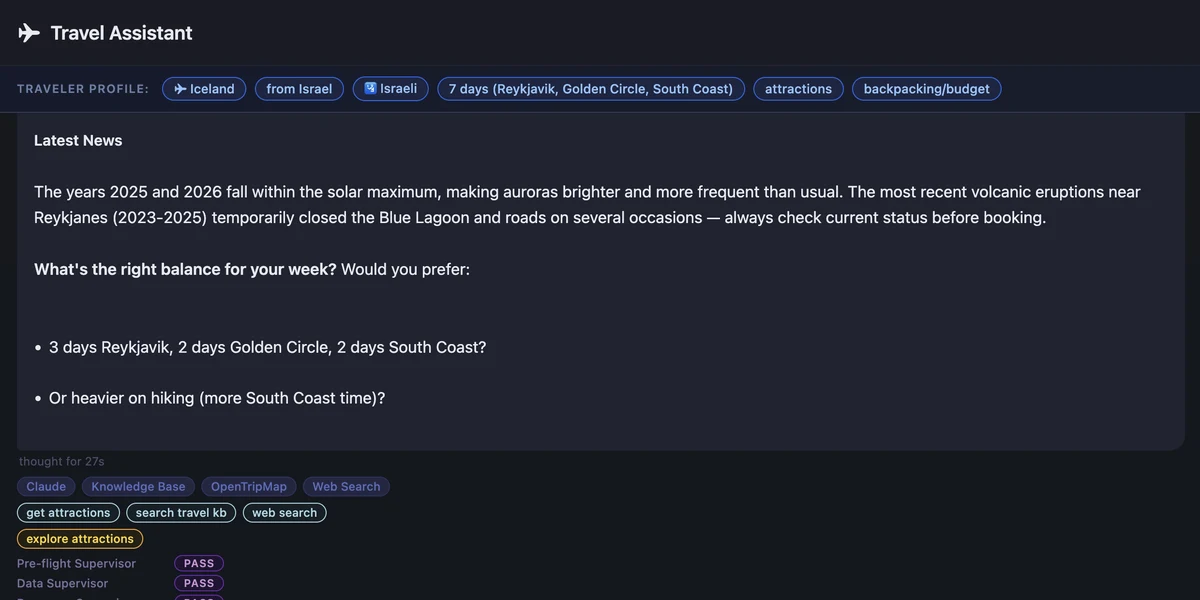Click the purple Web Search source tag
Screen dimensions: 1200x600
[346, 487]
